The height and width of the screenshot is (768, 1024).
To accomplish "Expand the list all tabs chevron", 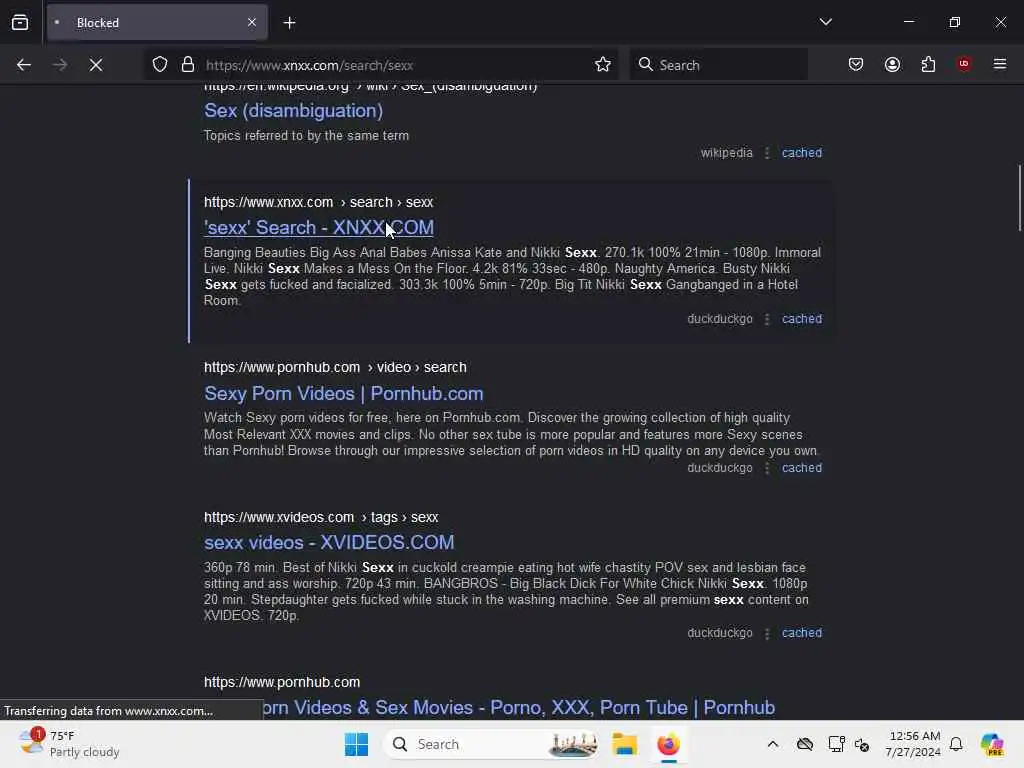I will (825, 22).
